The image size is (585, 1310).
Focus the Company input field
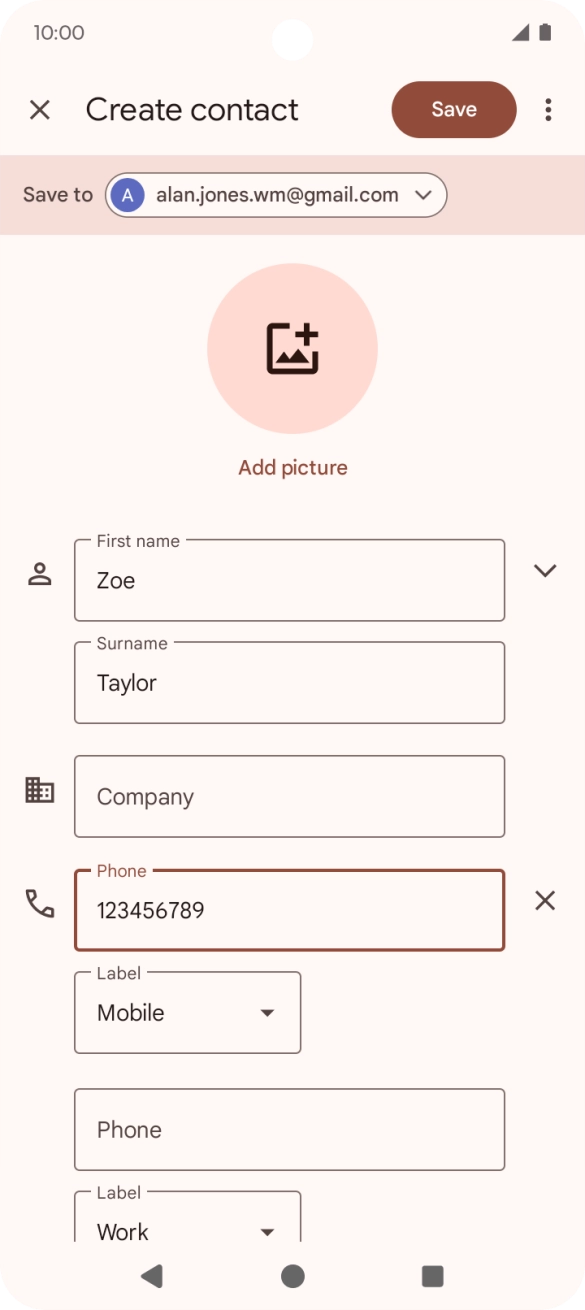(x=290, y=797)
